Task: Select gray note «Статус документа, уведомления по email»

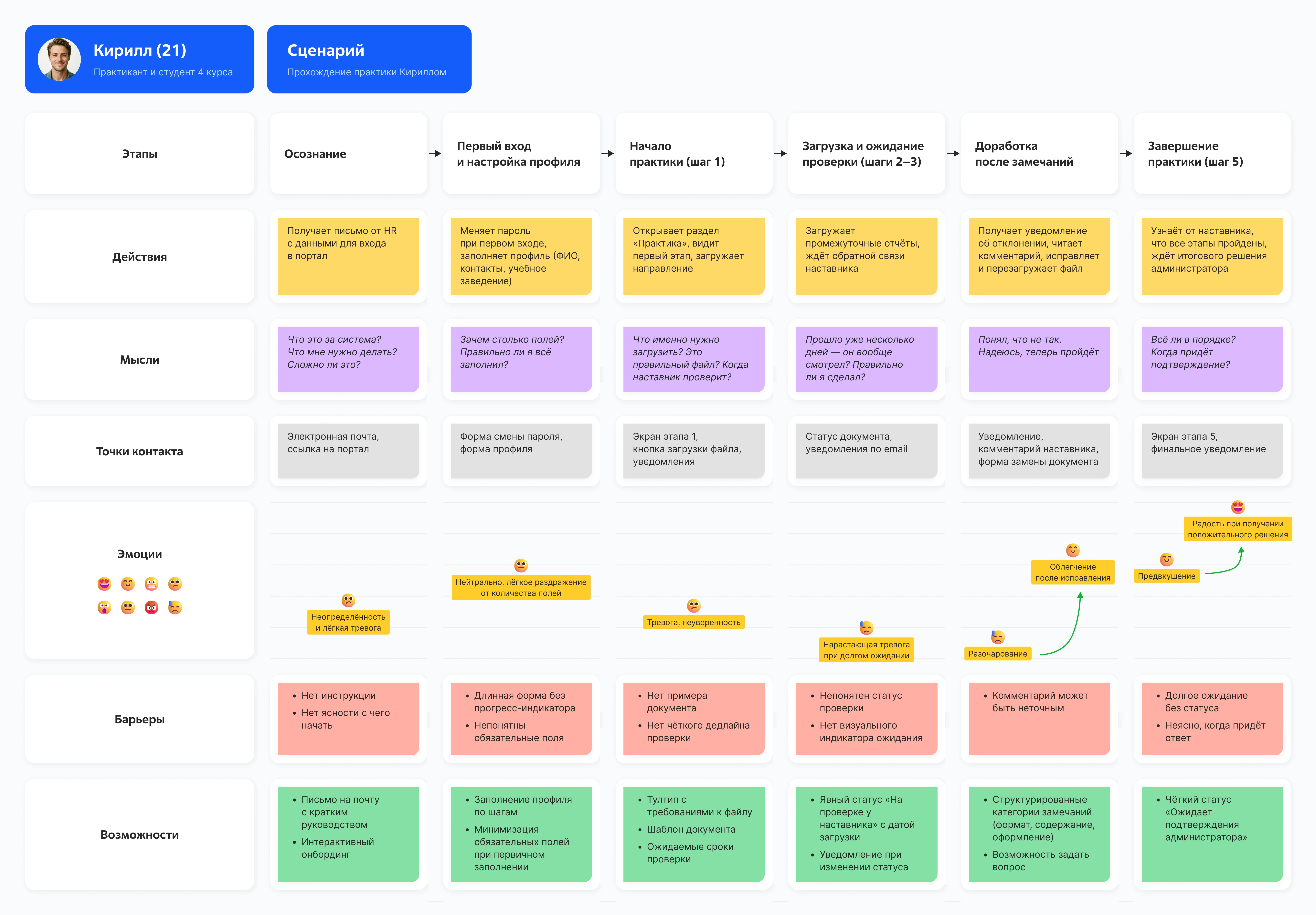Action: (x=867, y=451)
